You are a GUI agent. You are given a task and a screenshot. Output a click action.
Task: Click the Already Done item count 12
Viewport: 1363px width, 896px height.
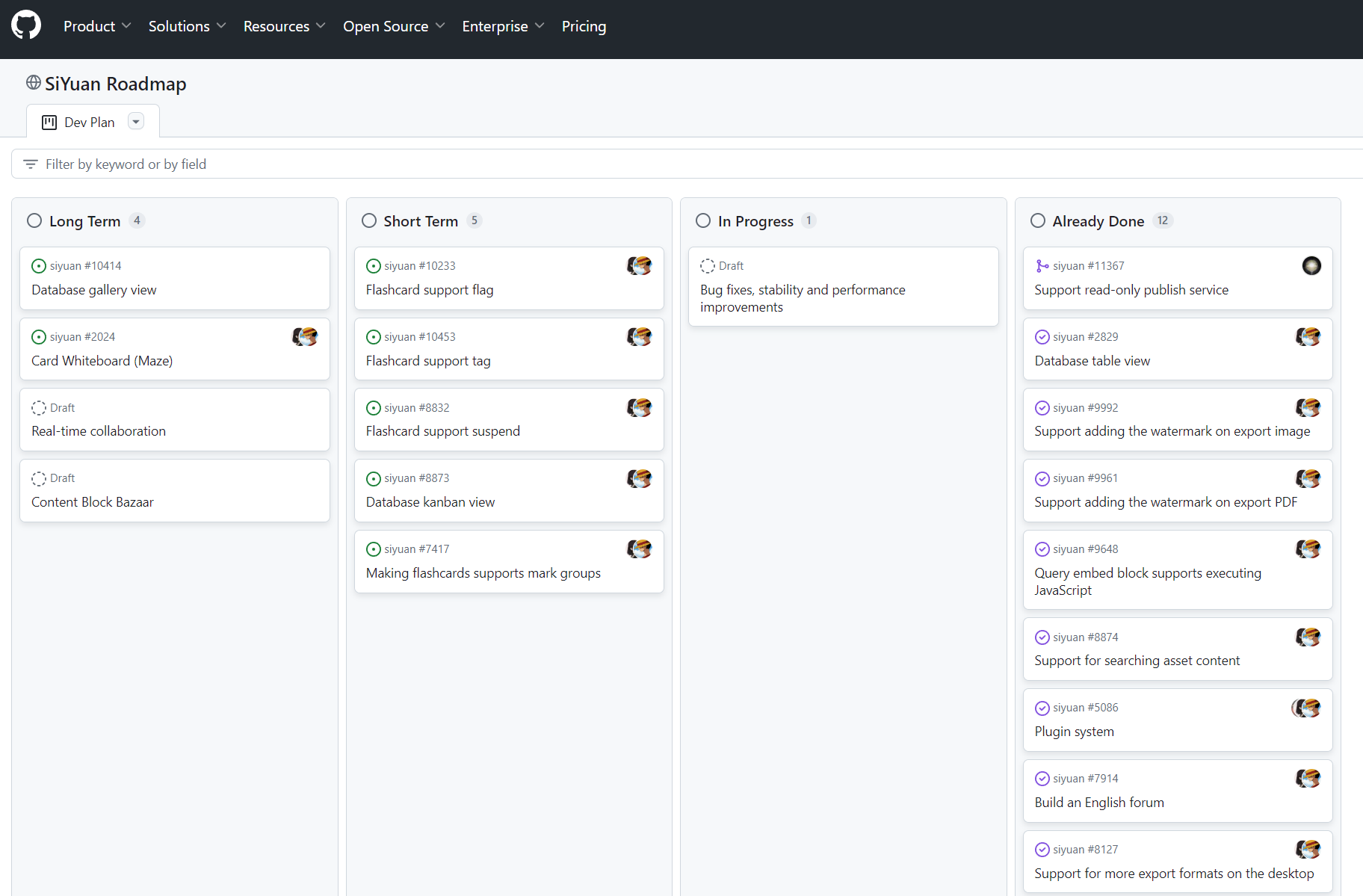point(1163,220)
